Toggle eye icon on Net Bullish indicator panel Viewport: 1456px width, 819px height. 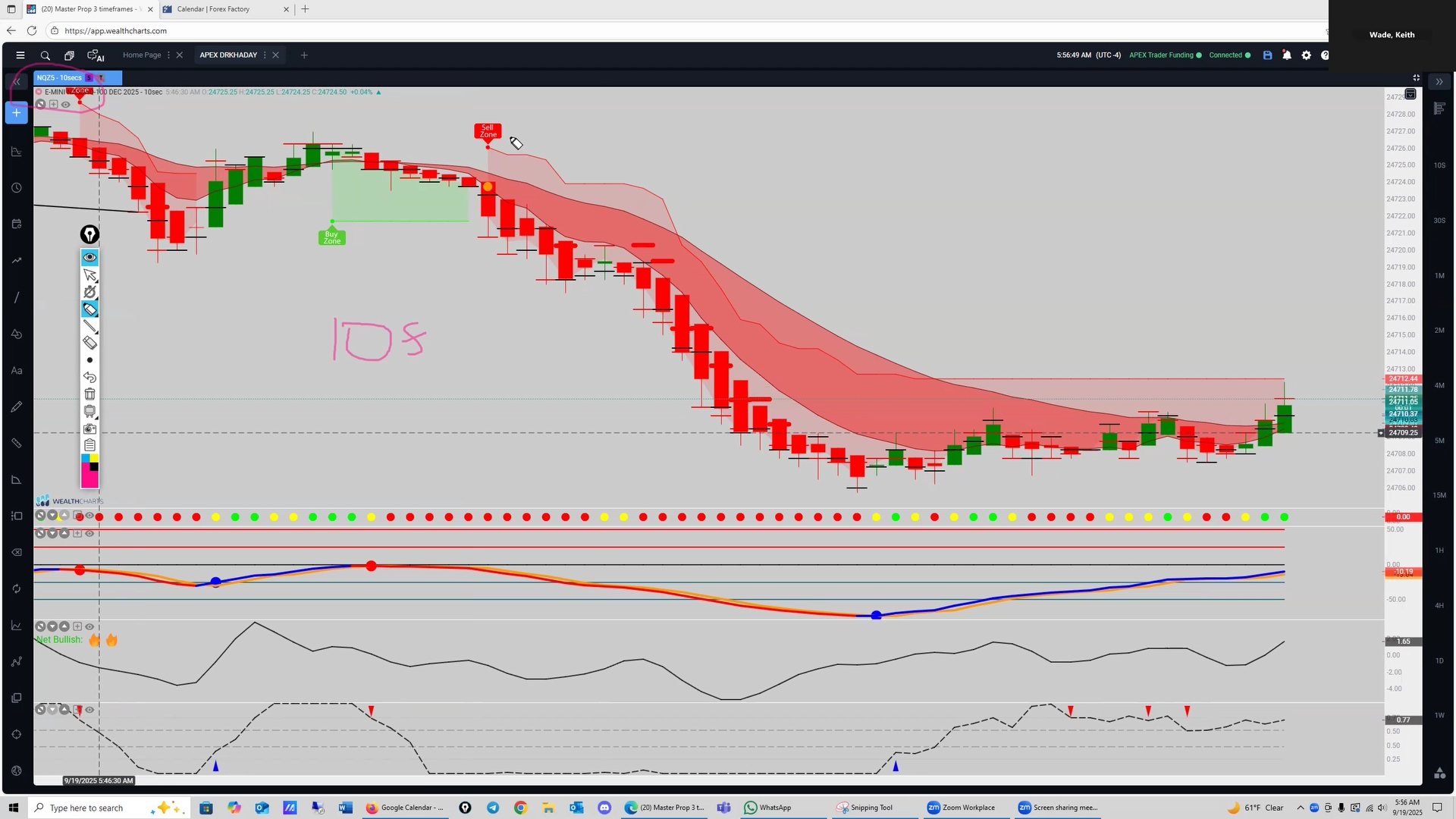[x=89, y=626]
